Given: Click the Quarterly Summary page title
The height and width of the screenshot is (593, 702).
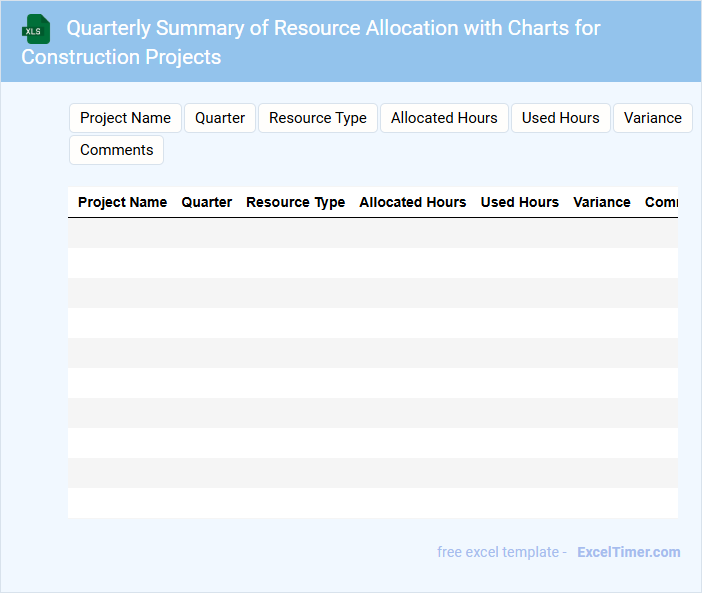Looking at the screenshot, I should click(x=311, y=42).
